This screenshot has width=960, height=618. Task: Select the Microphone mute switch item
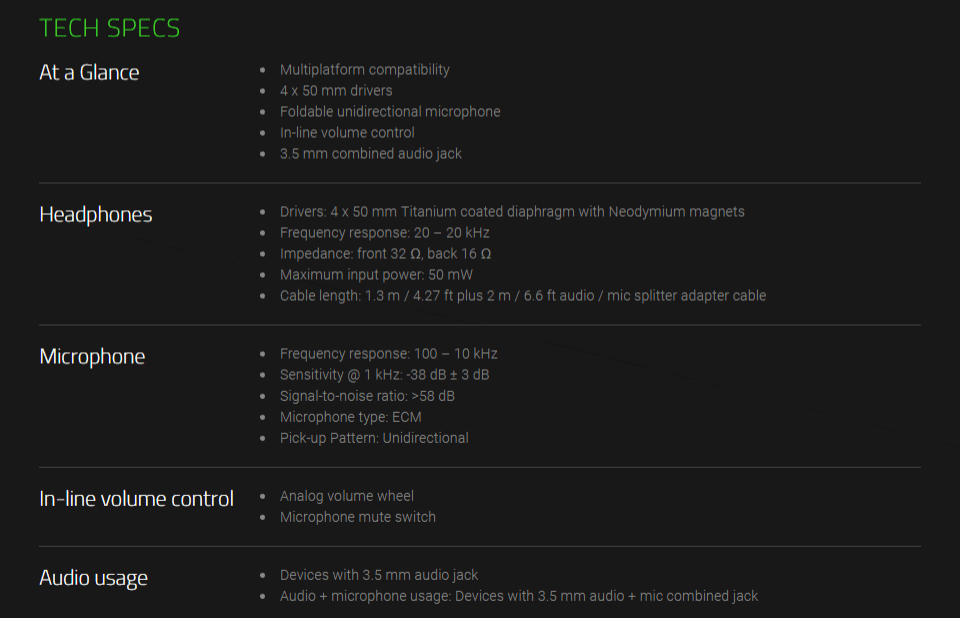pos(358,517)
